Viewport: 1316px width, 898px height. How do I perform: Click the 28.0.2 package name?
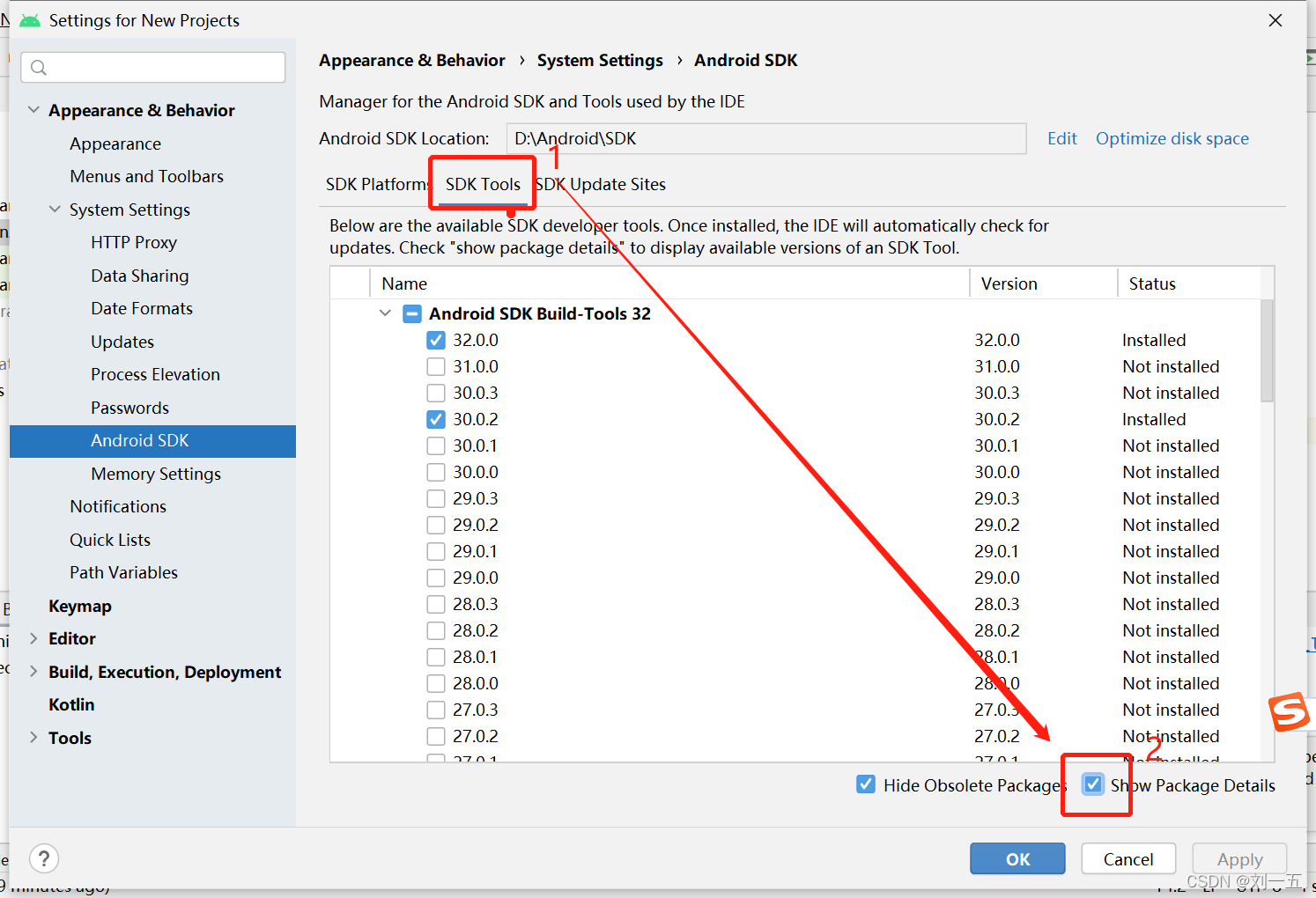(x=476, y=630)
